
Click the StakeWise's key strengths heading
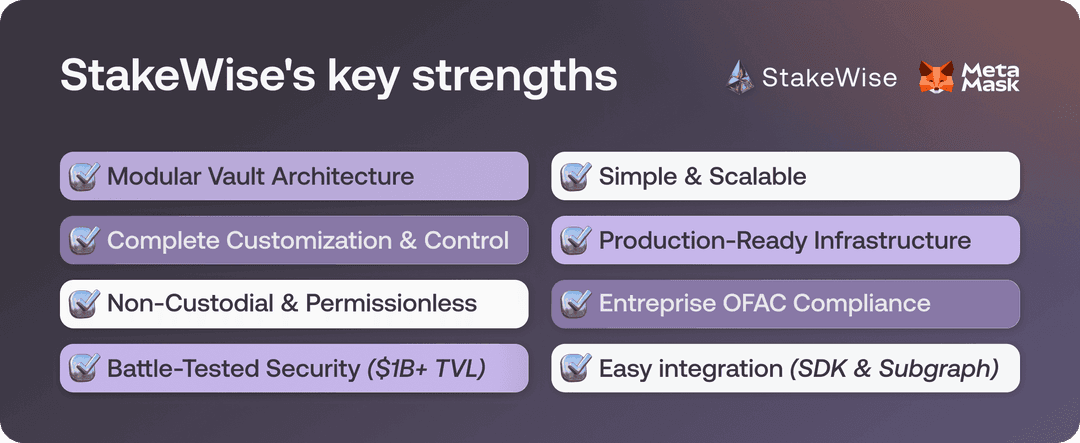point(338,78)
